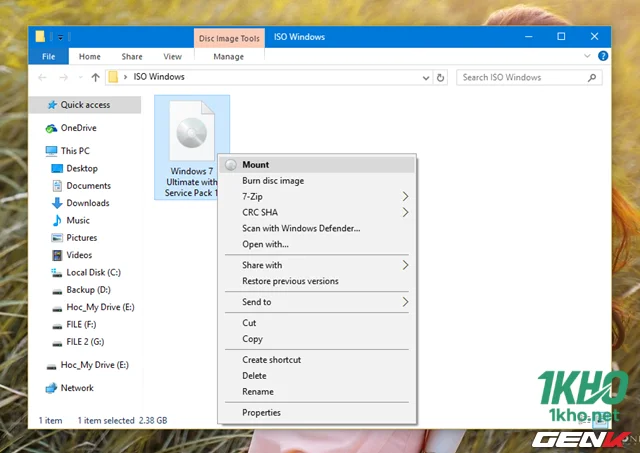This screenshot has width=640, height=453.
Task: Click the Up one level arrow
Action: 96,77
